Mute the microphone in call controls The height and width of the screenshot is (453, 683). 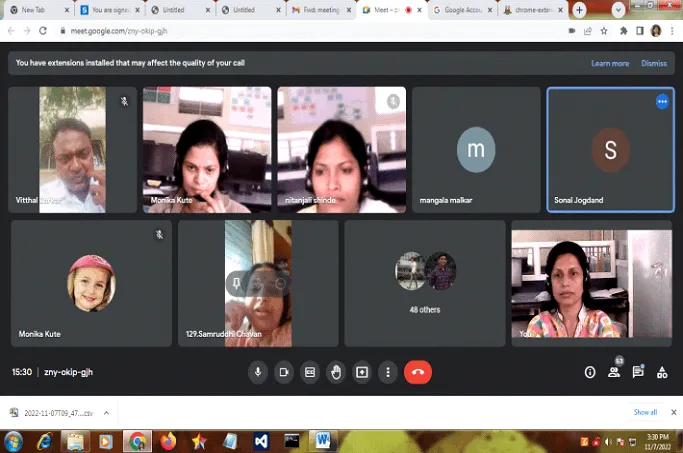point(258,372)
